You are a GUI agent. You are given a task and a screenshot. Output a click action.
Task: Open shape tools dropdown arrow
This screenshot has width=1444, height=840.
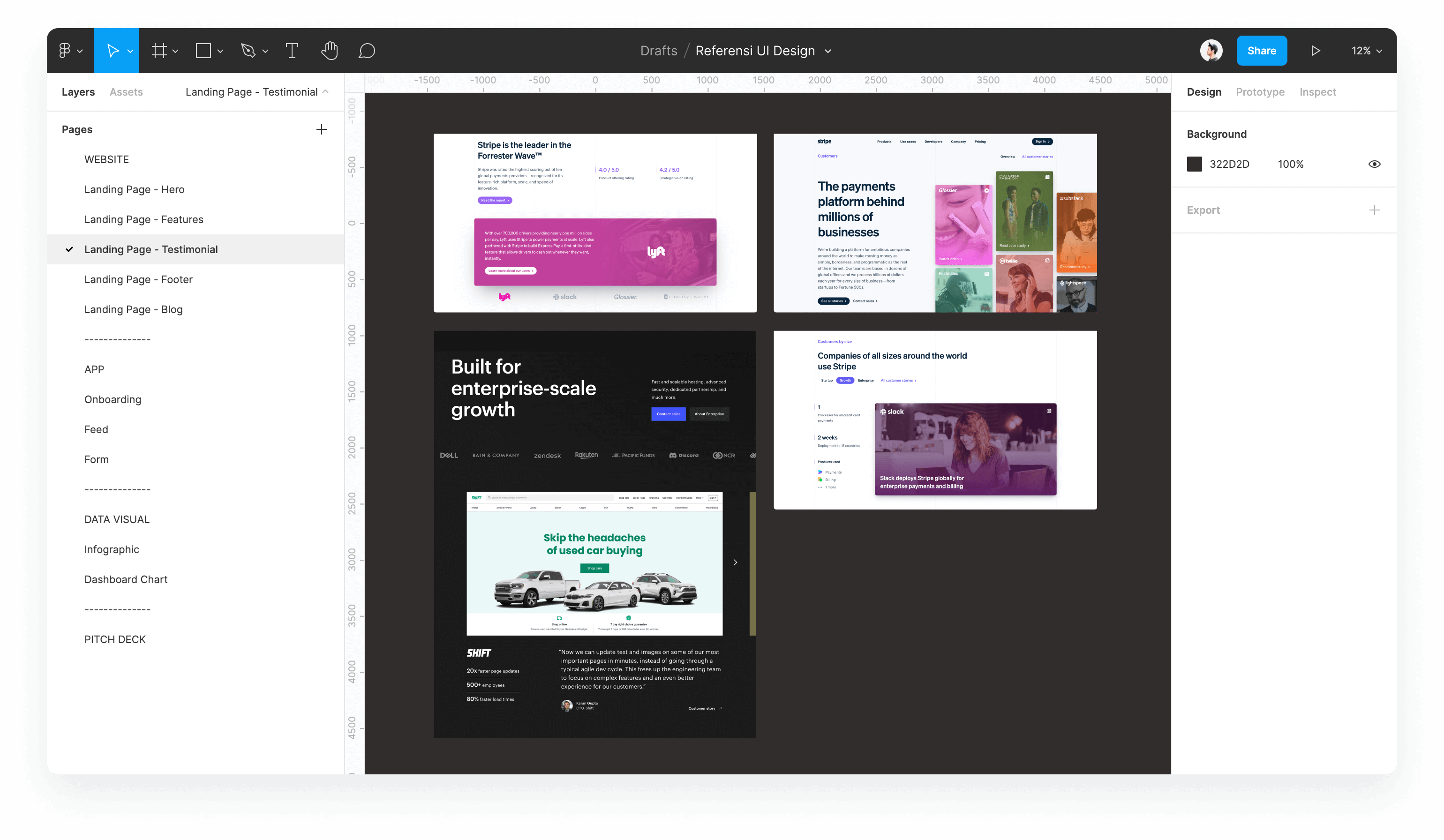point(220,51)
